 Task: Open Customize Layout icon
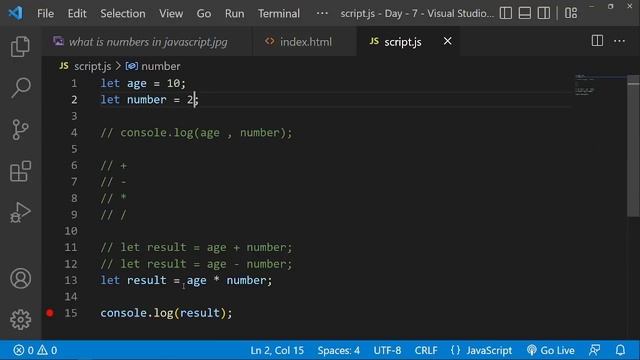coord(571,13)
